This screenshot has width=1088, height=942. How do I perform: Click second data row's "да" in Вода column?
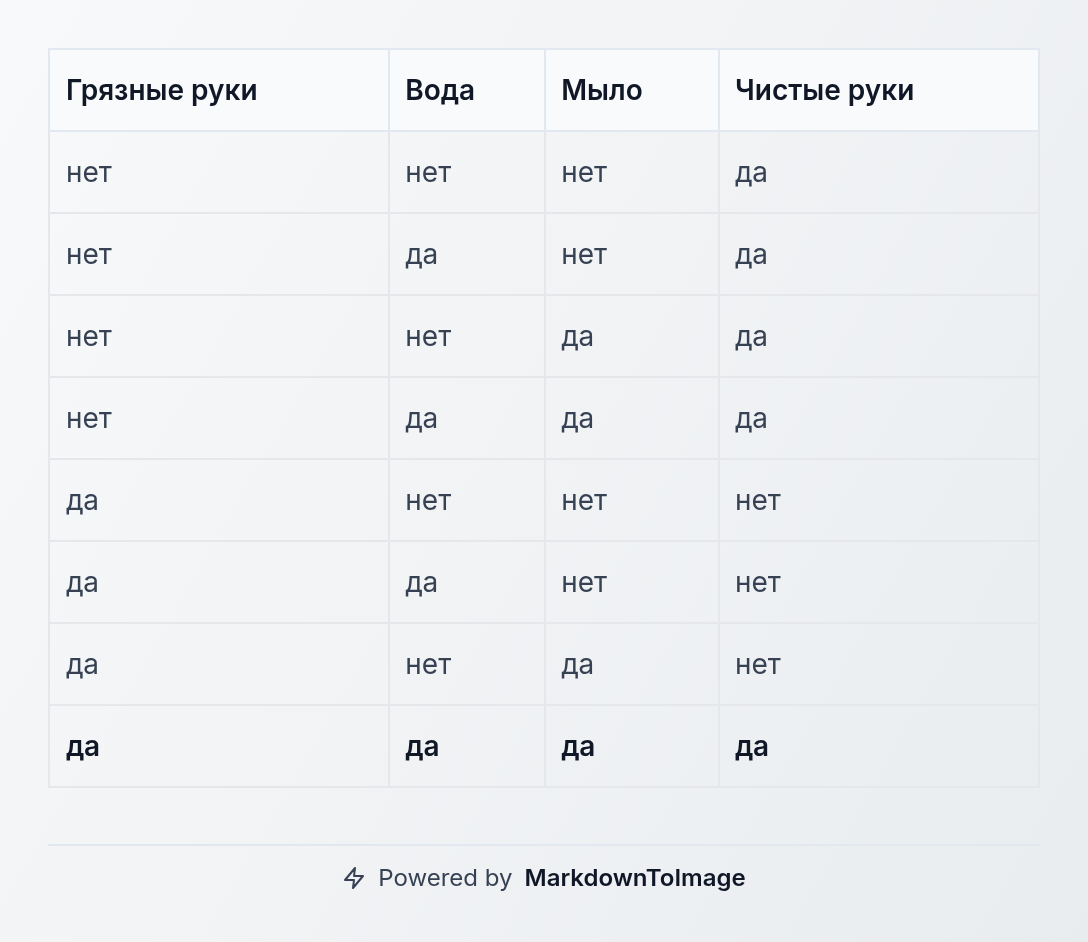tap(421, 255)
